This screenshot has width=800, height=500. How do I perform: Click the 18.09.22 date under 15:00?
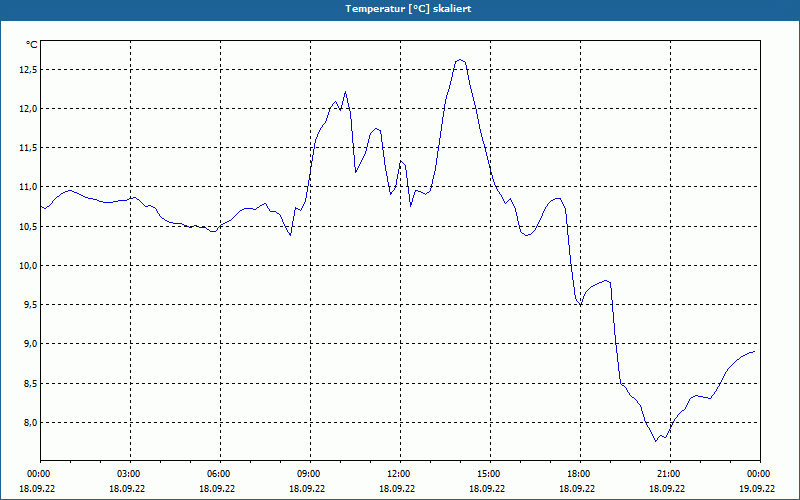coord(487,488)
